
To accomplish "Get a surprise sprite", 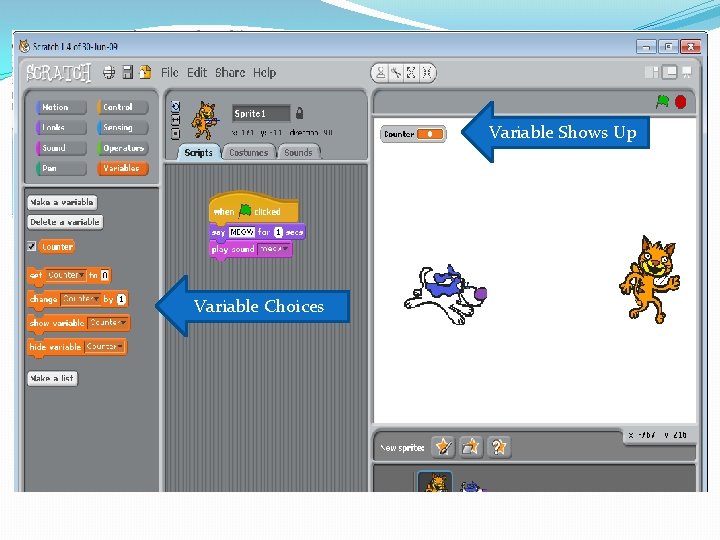I will tap(499, 446).
